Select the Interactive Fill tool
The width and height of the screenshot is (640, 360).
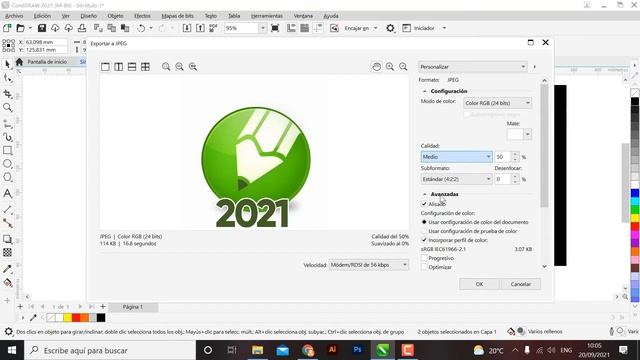click(x=7, y=282)
